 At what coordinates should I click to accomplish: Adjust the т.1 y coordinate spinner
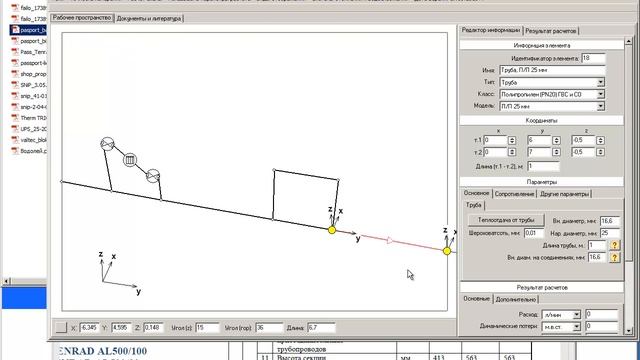pyautogui.click(x=556, y=140)
